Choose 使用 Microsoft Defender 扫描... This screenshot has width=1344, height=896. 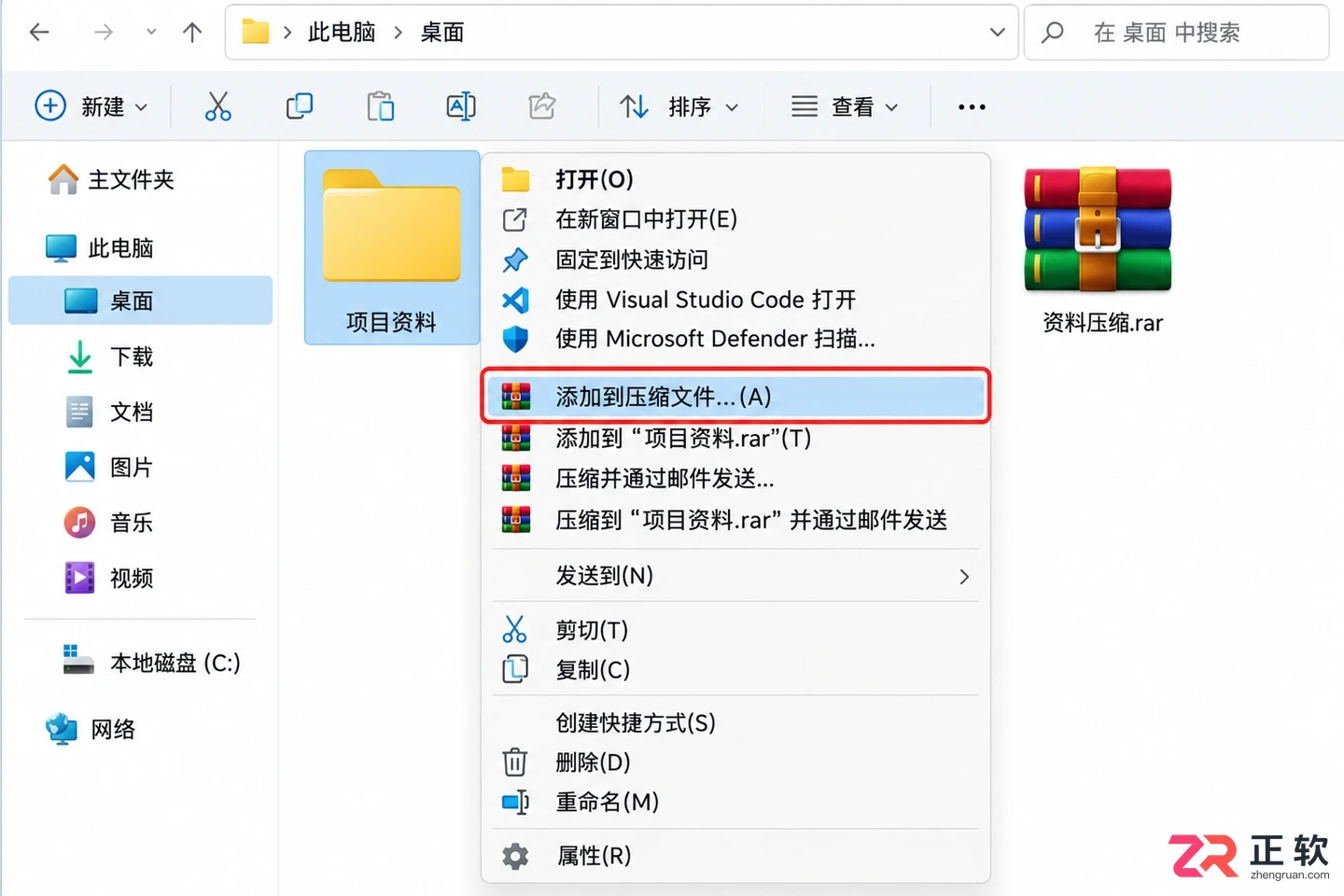click(735, 339)
